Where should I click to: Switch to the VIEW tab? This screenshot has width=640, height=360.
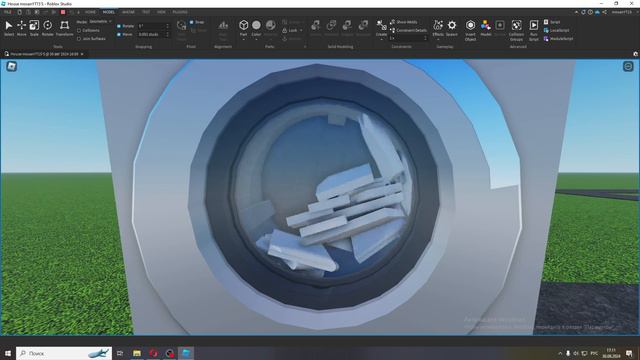click(161, 12)
